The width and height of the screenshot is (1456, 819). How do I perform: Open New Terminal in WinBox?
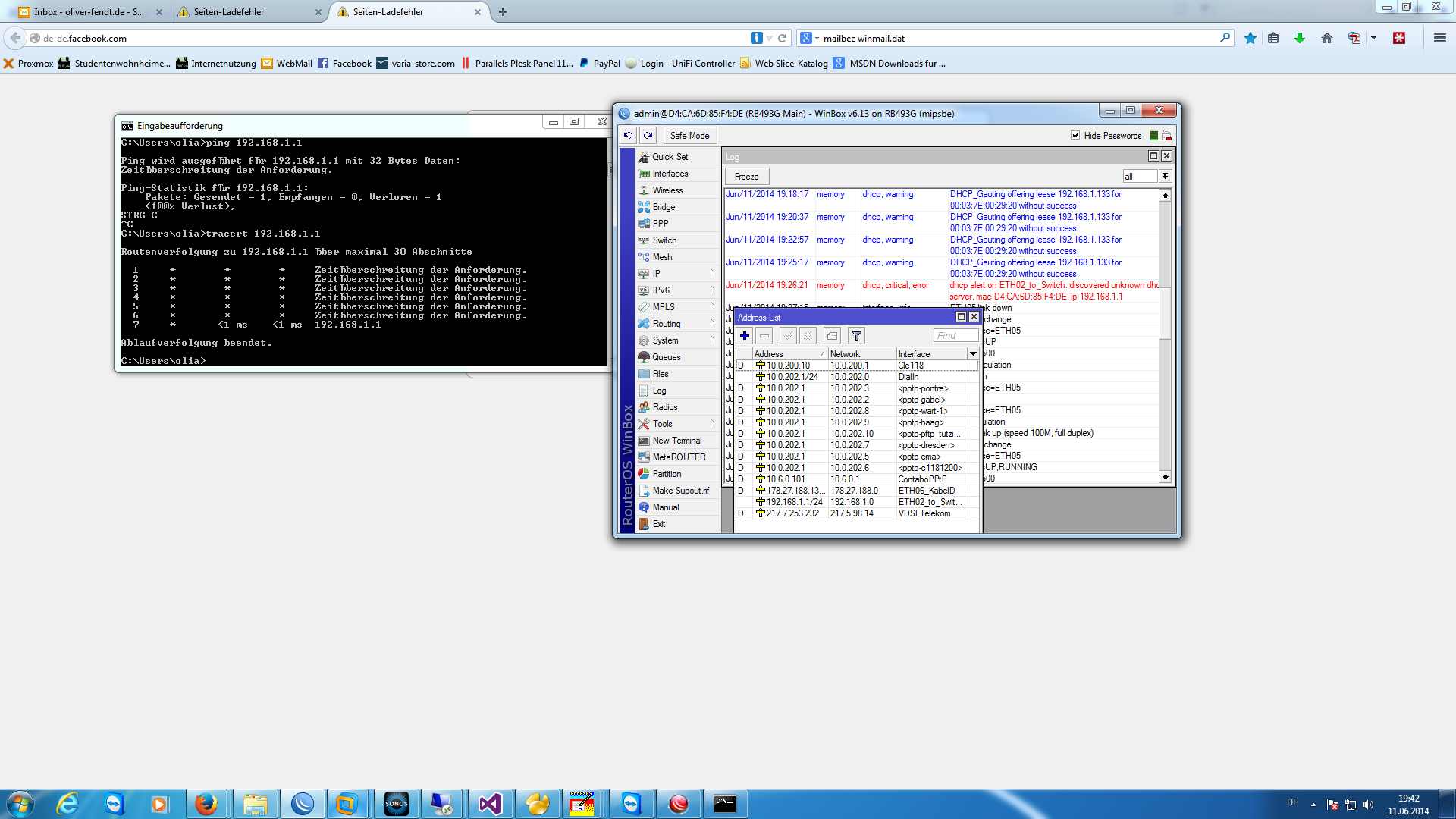coord(675,440)
